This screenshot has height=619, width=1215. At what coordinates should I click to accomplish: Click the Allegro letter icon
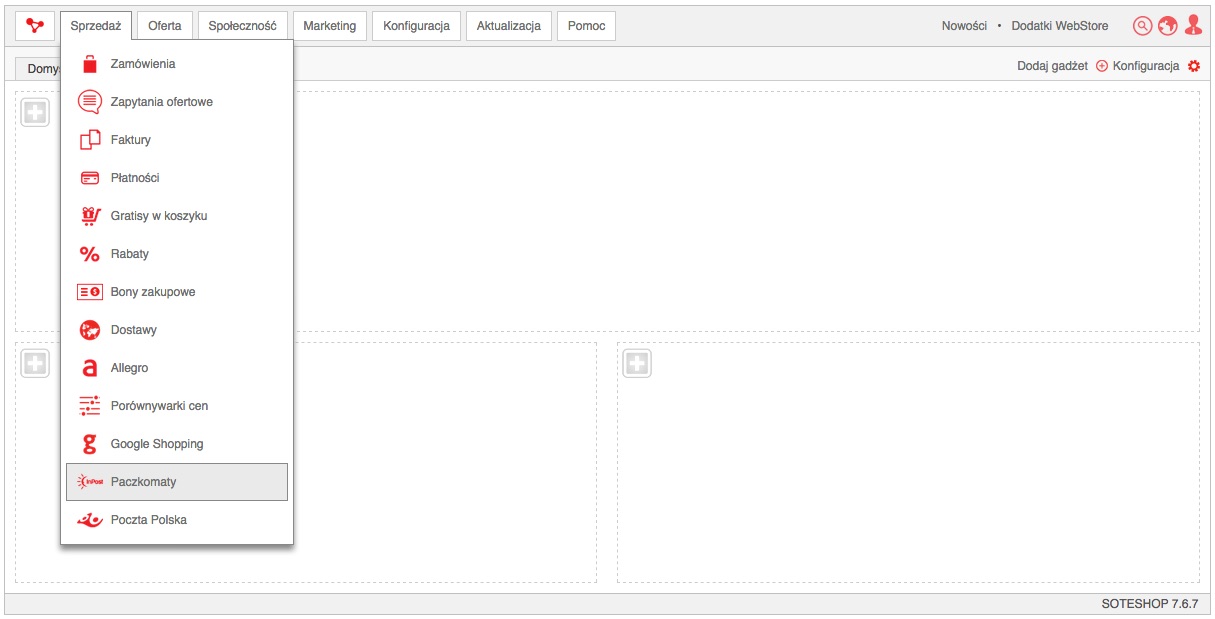point(90,368)
